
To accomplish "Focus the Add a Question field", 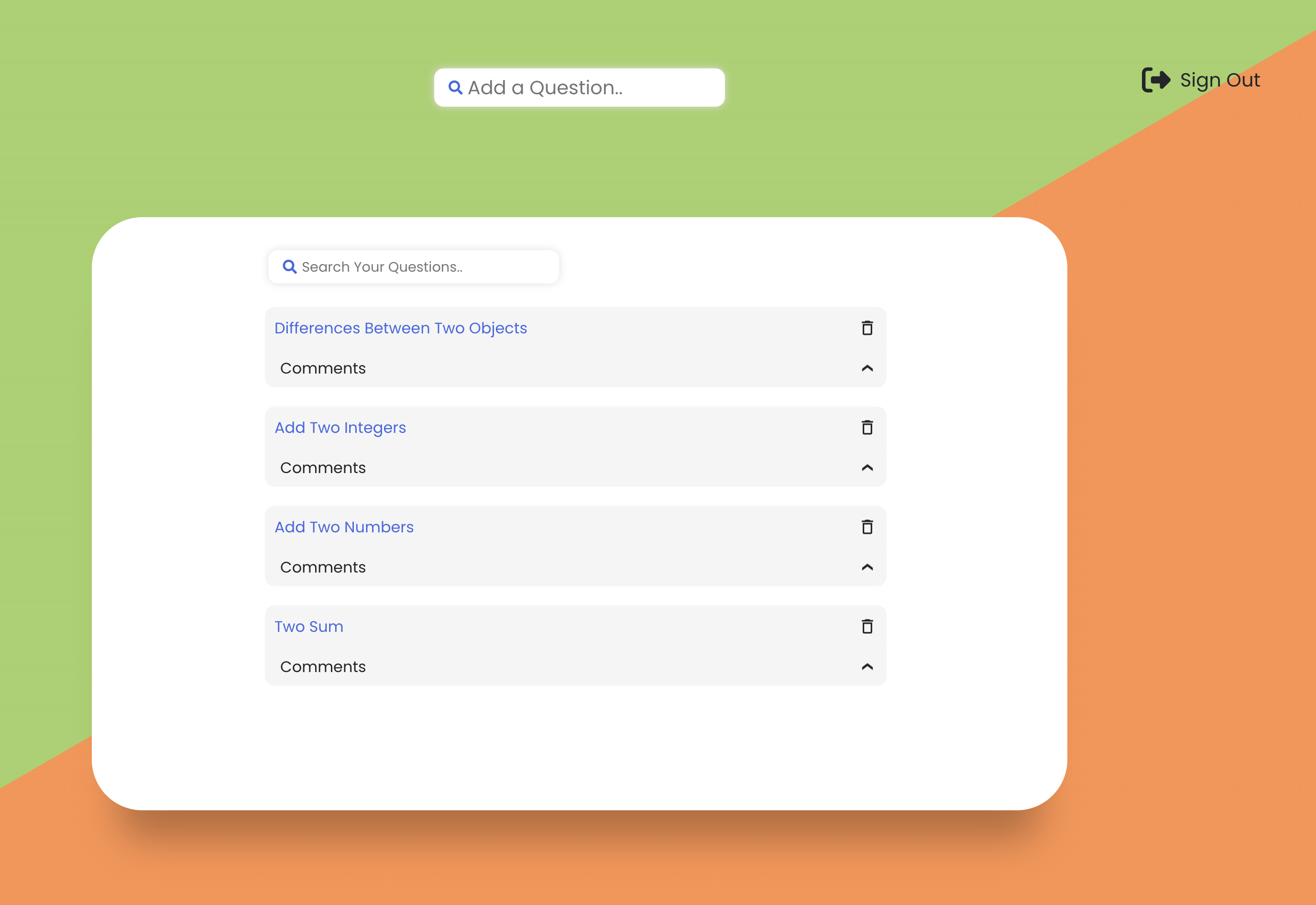I will (590, 88).
